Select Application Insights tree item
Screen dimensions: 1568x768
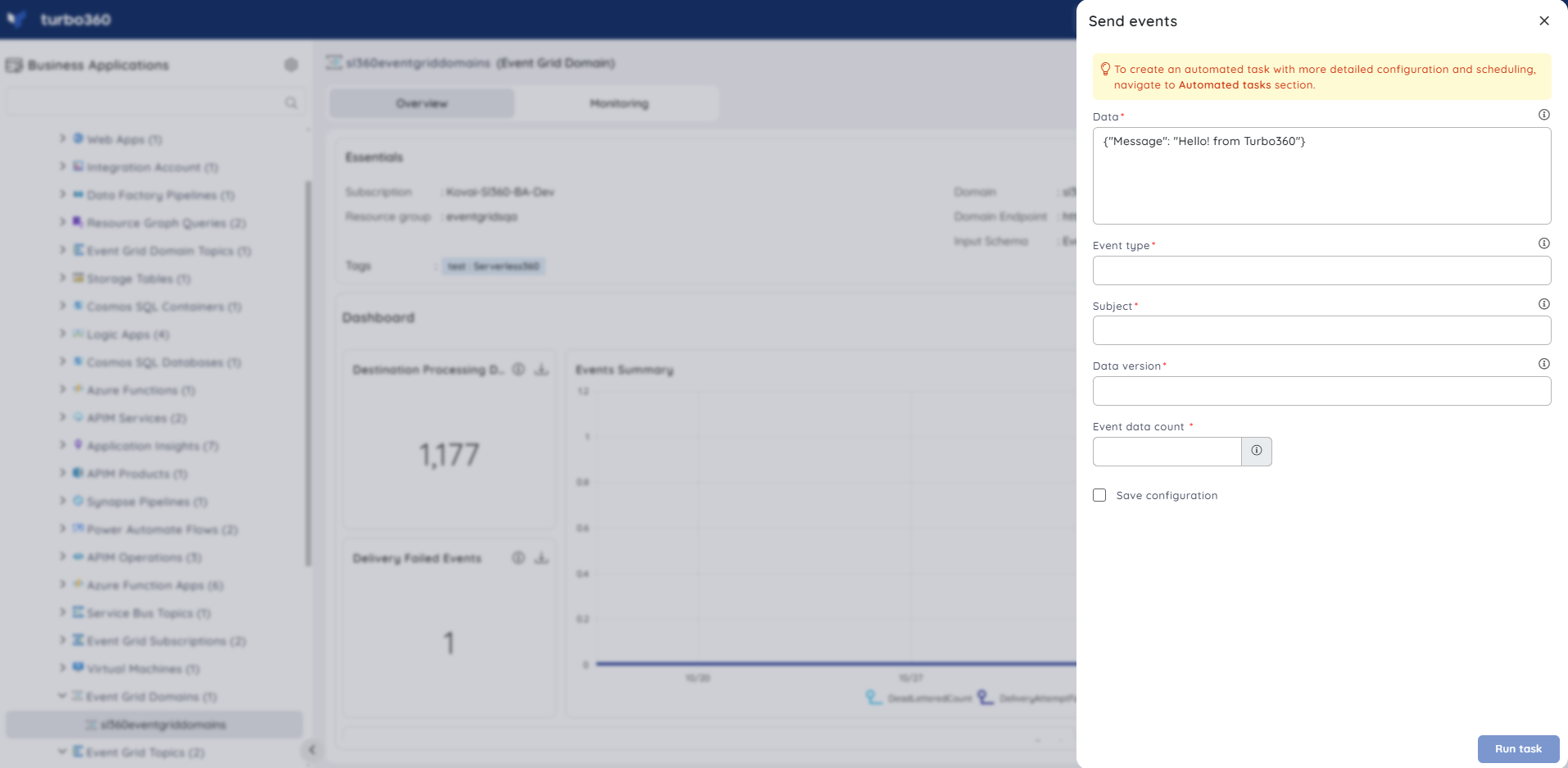[152, 446]
